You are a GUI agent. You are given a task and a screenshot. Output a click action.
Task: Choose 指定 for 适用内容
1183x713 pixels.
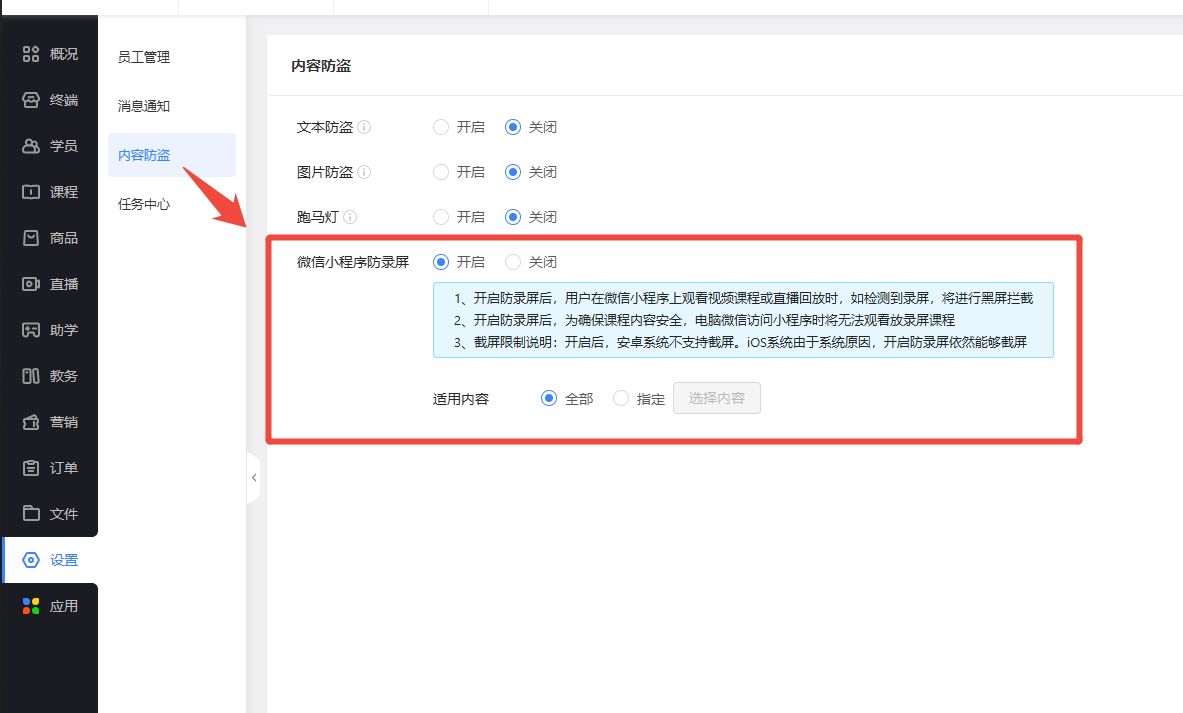point(621,398)
